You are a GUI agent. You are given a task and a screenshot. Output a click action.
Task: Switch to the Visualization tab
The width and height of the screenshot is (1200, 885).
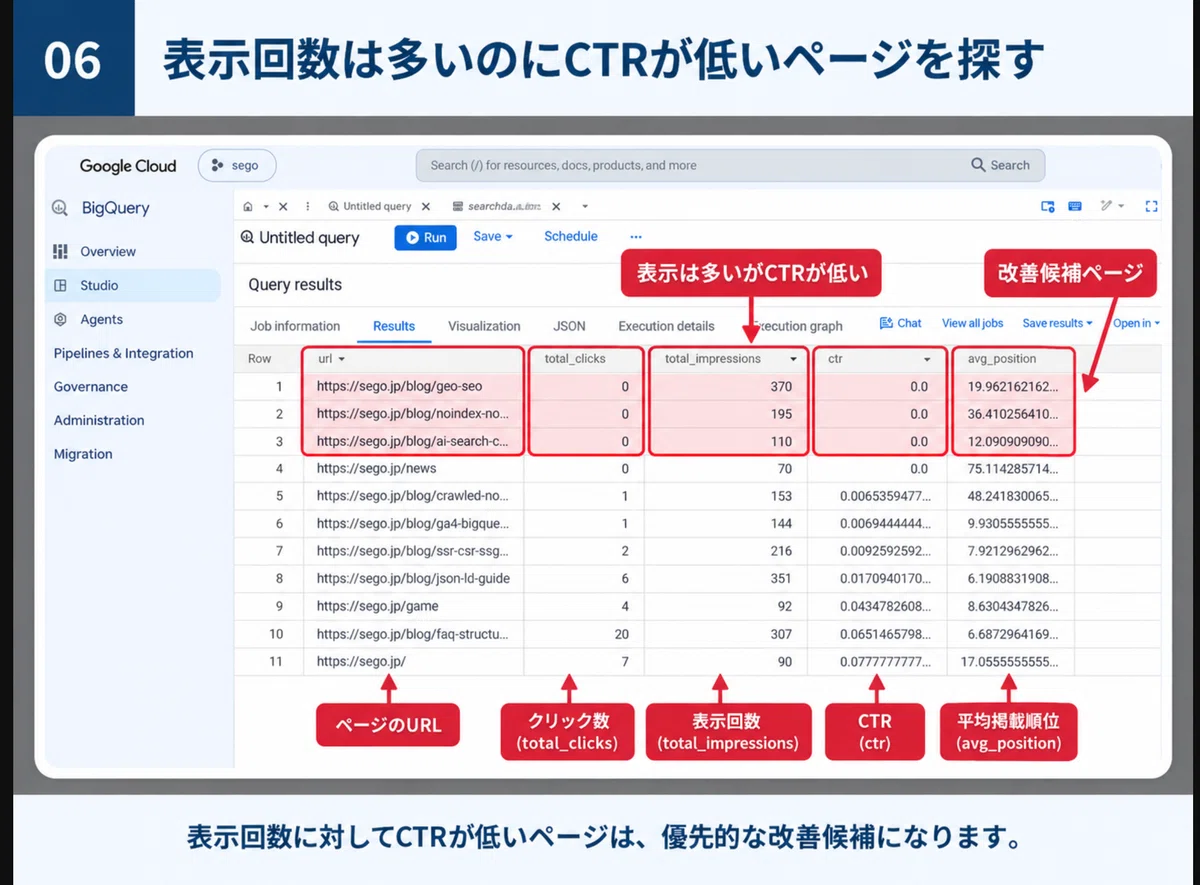(x=484, y=326)
